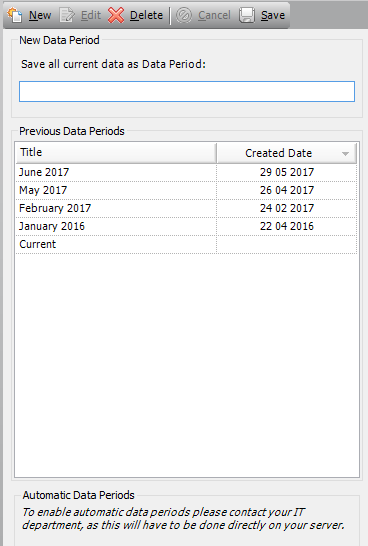Select the Current data period row

187,245
